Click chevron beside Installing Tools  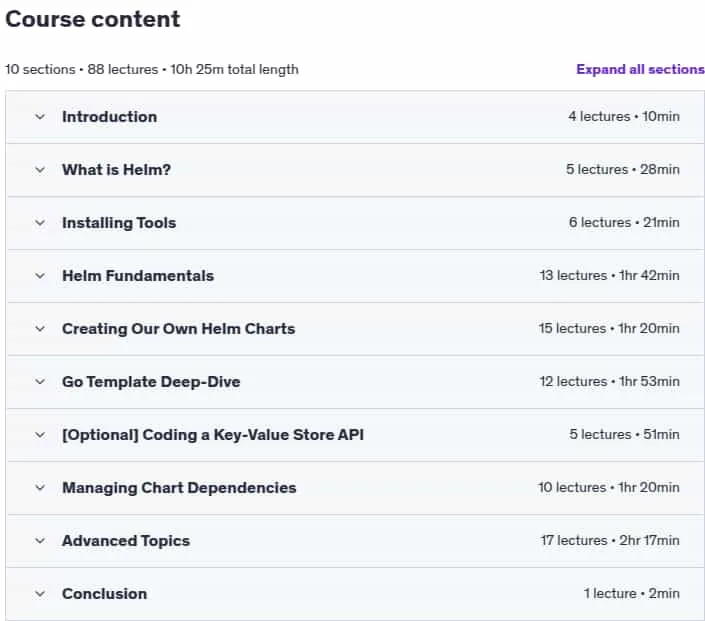point(40,223)
